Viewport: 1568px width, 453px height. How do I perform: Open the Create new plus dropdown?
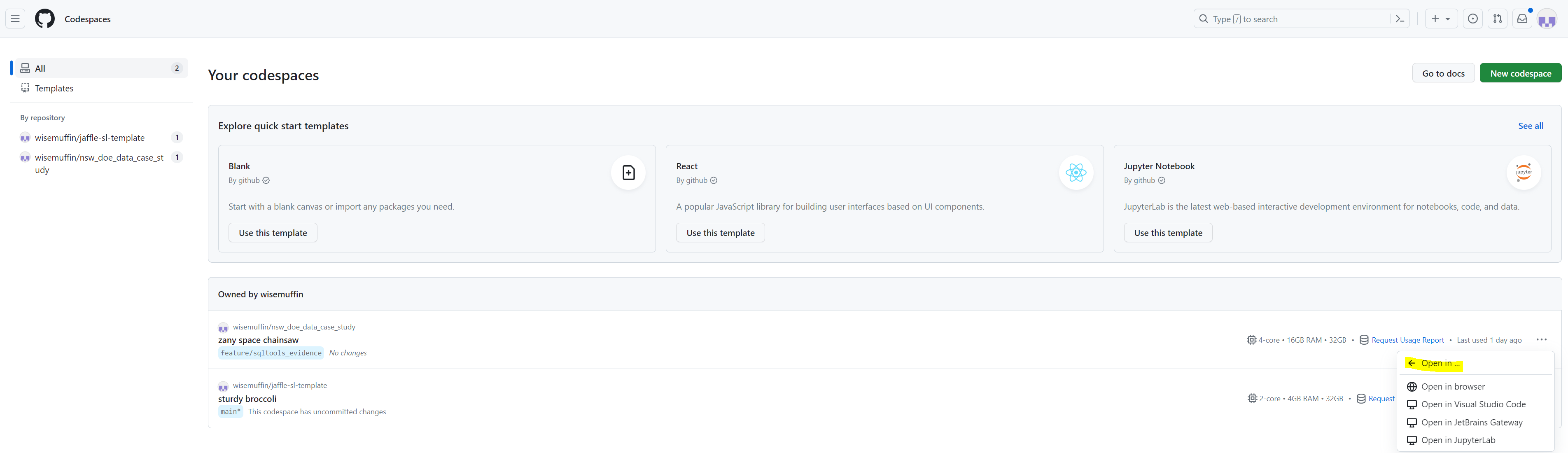click(1441, 19)
